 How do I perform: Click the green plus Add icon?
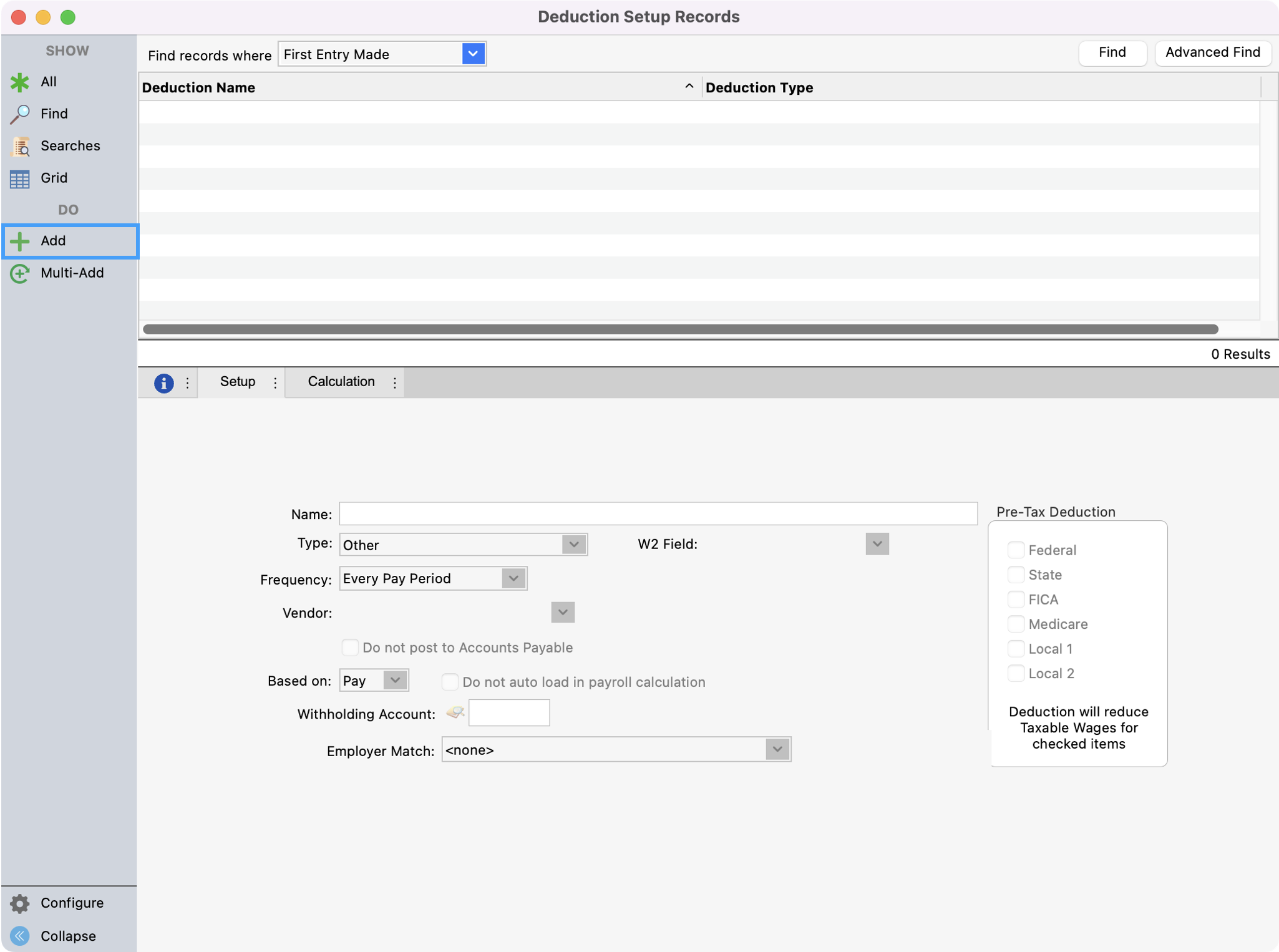[20, 241]
